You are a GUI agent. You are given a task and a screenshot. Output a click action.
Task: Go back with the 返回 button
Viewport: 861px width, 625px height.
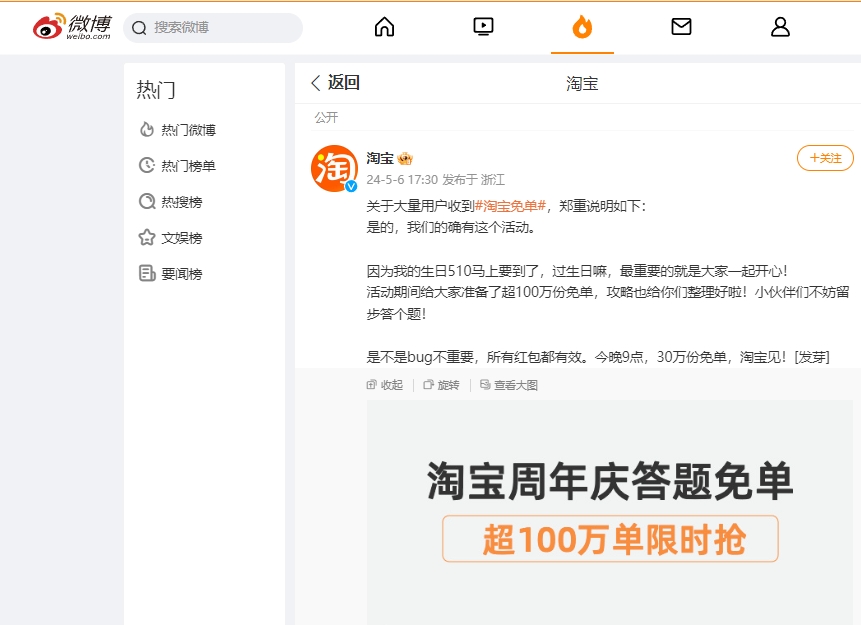coord(336,82)
